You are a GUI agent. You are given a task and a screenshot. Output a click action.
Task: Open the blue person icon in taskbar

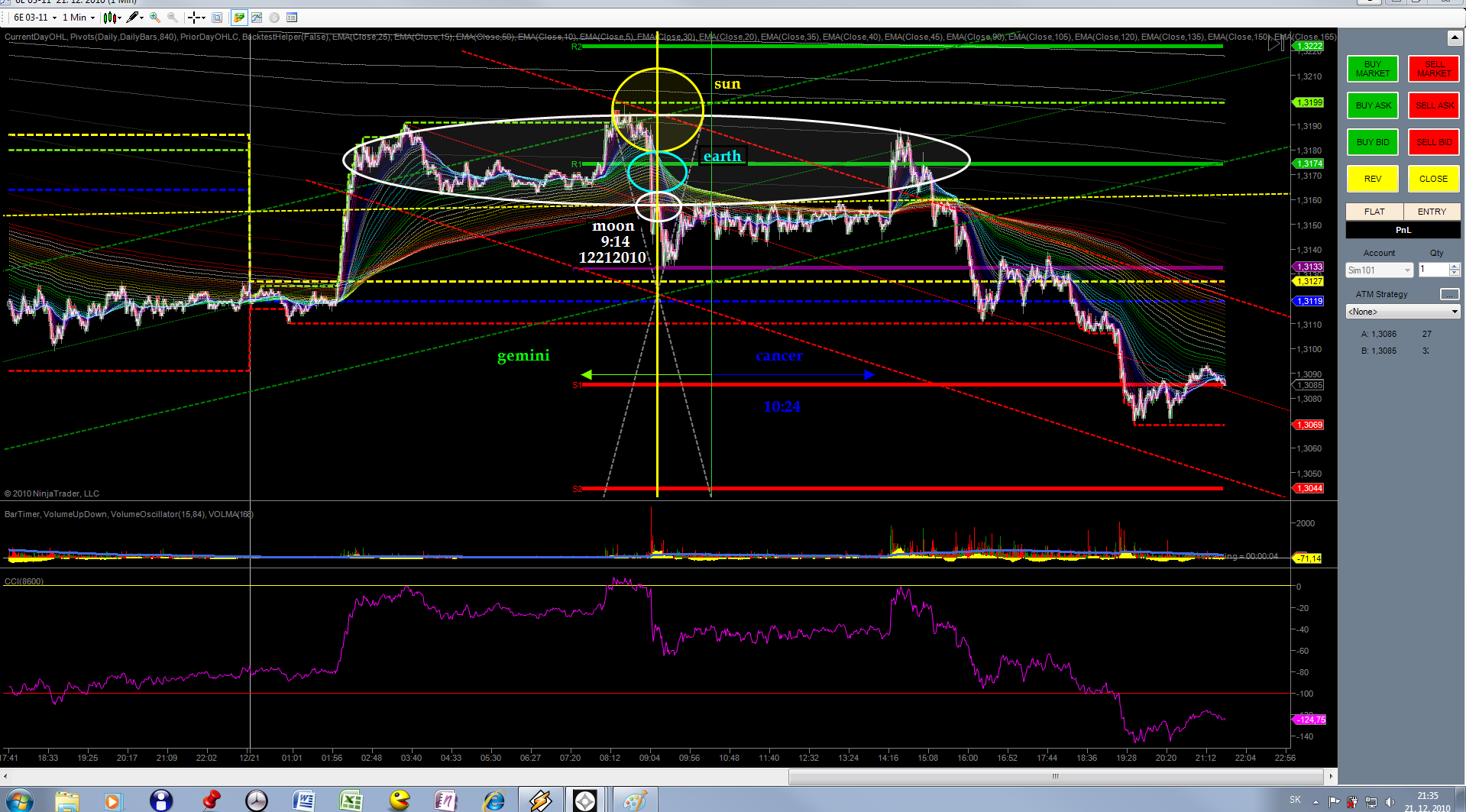tap(161, 801)
